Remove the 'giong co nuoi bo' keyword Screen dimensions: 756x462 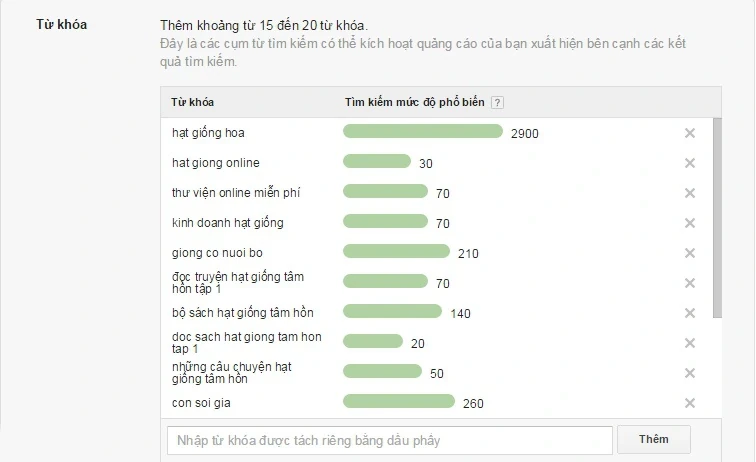689,253
